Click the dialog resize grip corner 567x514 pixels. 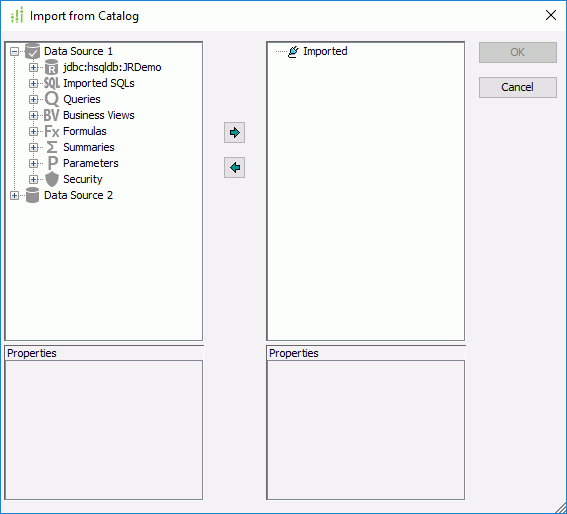click(560, 508)
